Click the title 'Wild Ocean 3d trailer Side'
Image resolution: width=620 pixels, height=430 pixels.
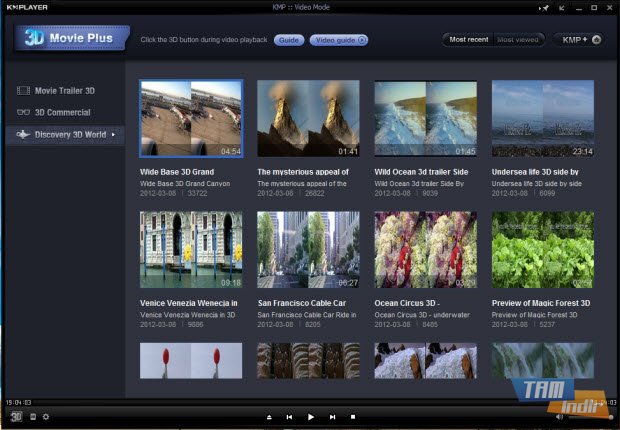point(421,172)
